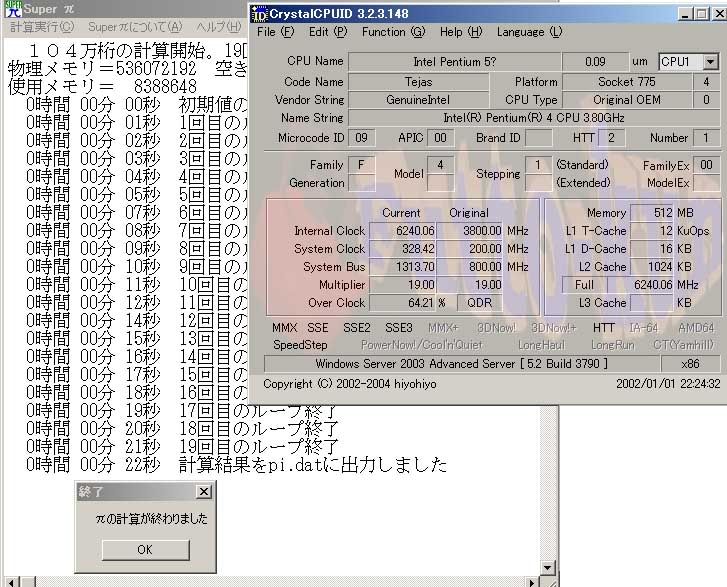The width and height of the screenshot is (727, 587).
Task: Click the System Bus original value '800.00'
Action: (469, 267)
